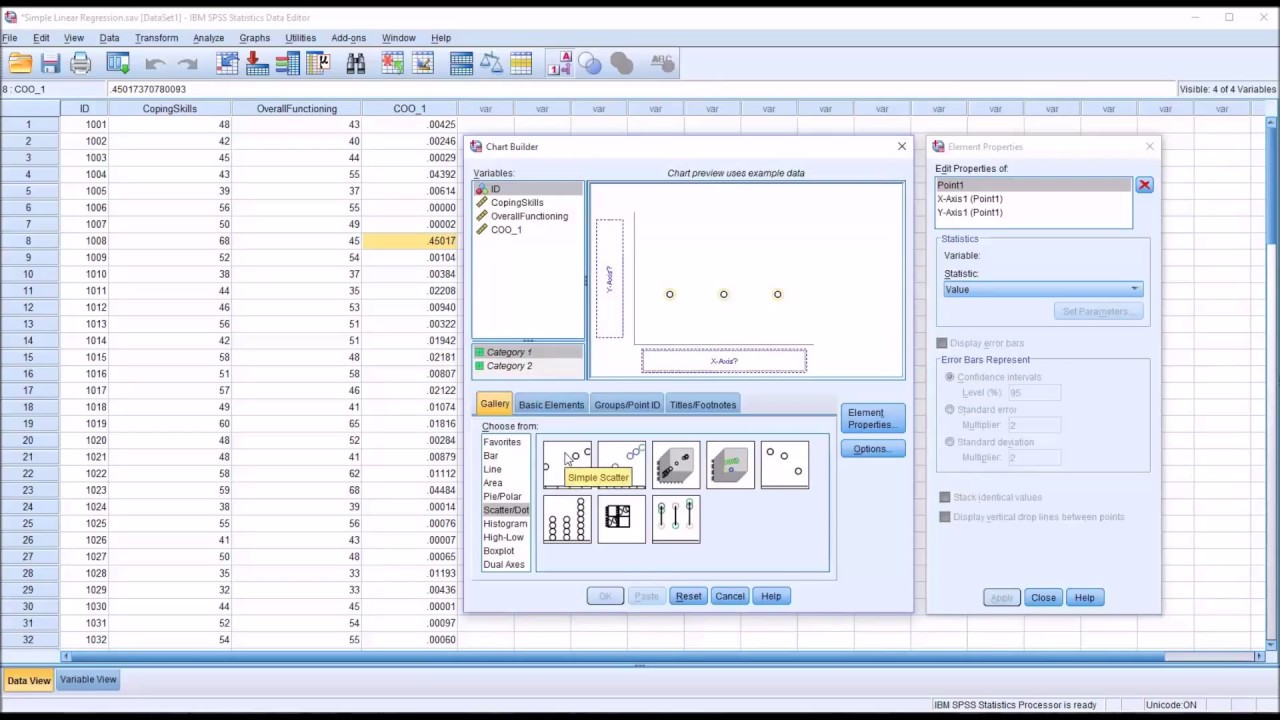Toggle Stack identical values checkbox
Screen dimensions: 1280x720
click(x=945, y=497)
